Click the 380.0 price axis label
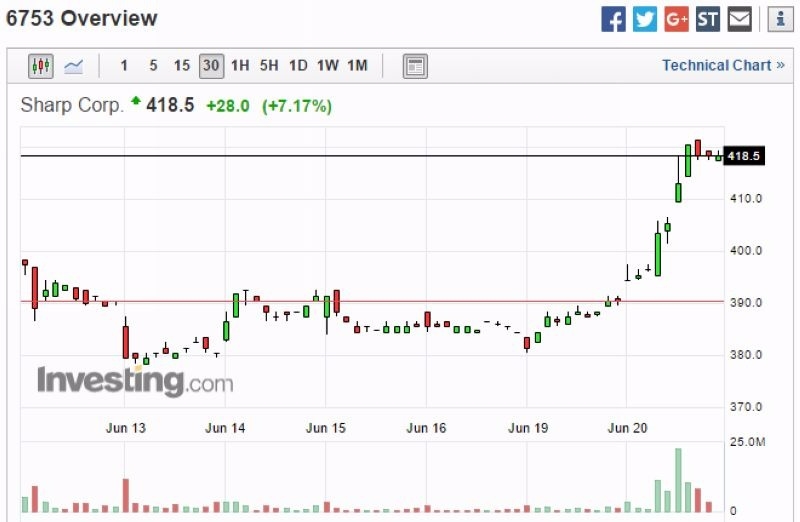The width and height of the screenshot is (800, 522). pyautogui.click(x=746, y=355)
